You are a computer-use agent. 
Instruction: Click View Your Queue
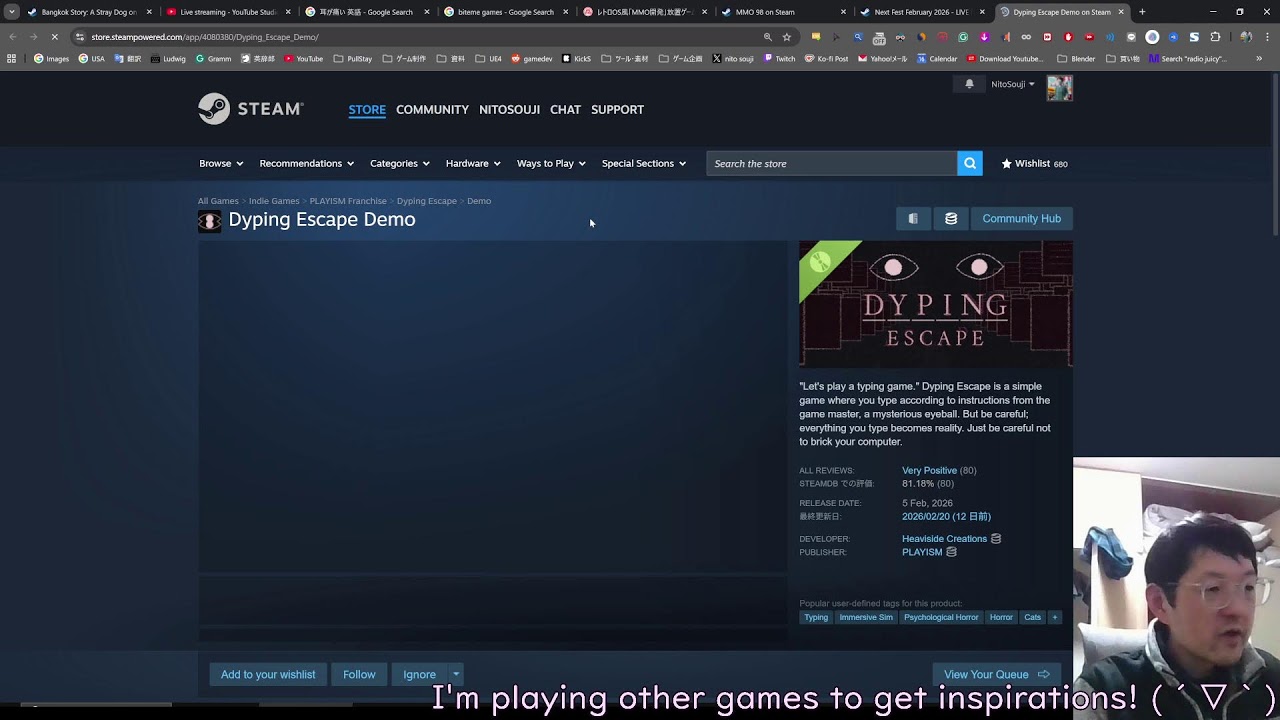click(x=996, y=674)
